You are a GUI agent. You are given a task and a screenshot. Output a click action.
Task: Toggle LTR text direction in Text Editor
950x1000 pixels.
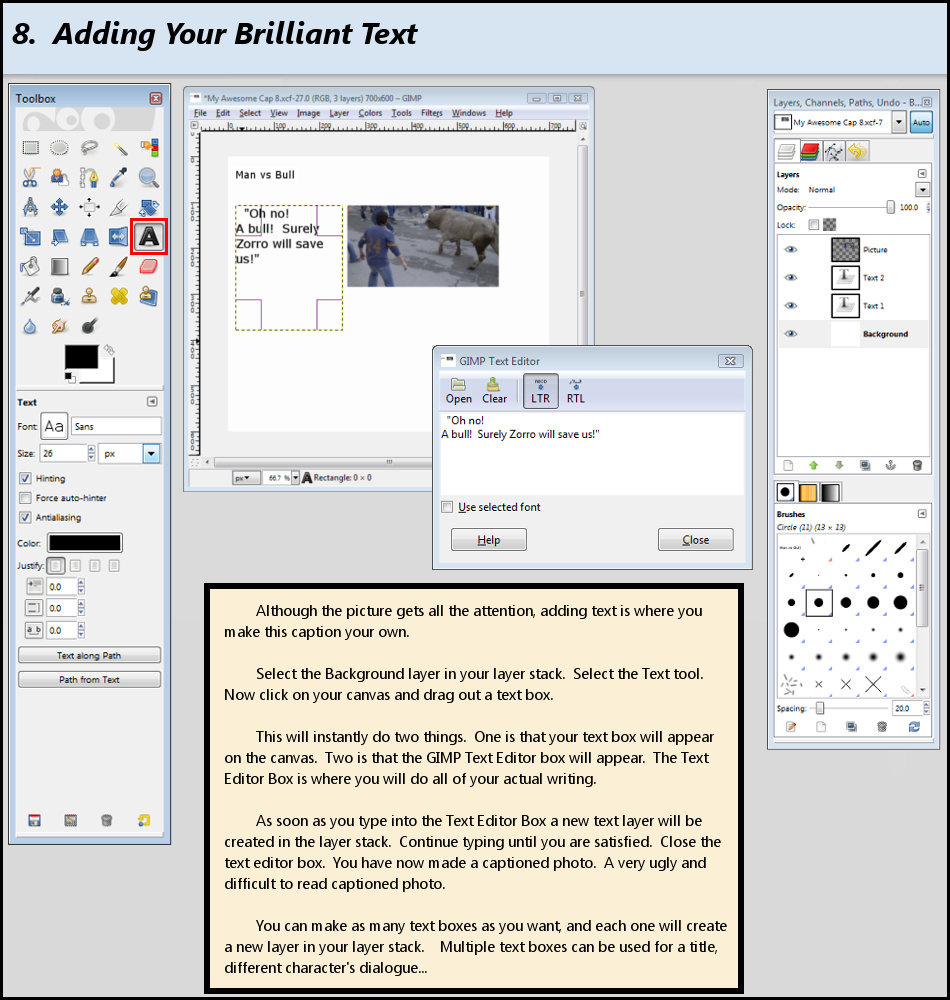click(541, 391)
